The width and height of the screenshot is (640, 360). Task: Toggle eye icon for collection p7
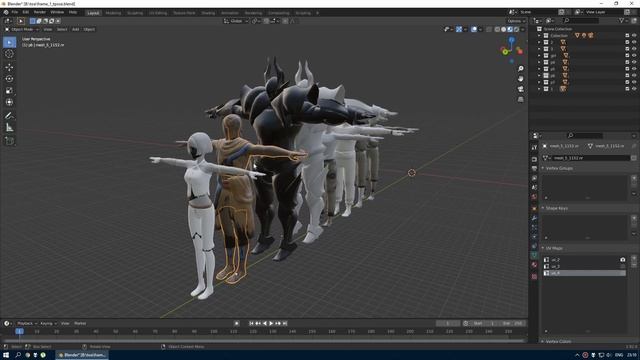click(x=634, y=82)
